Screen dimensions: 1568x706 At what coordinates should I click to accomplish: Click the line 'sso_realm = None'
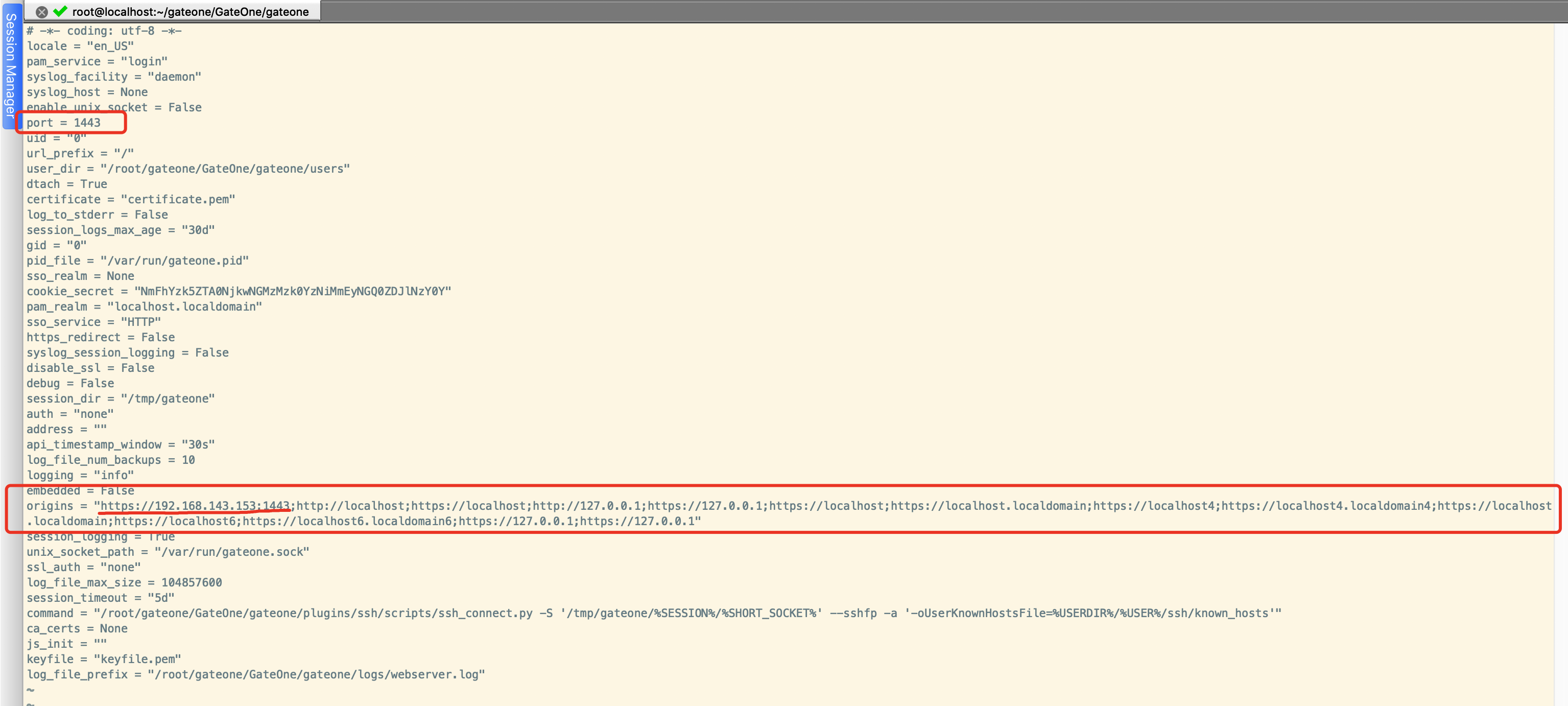coord(80,276)
